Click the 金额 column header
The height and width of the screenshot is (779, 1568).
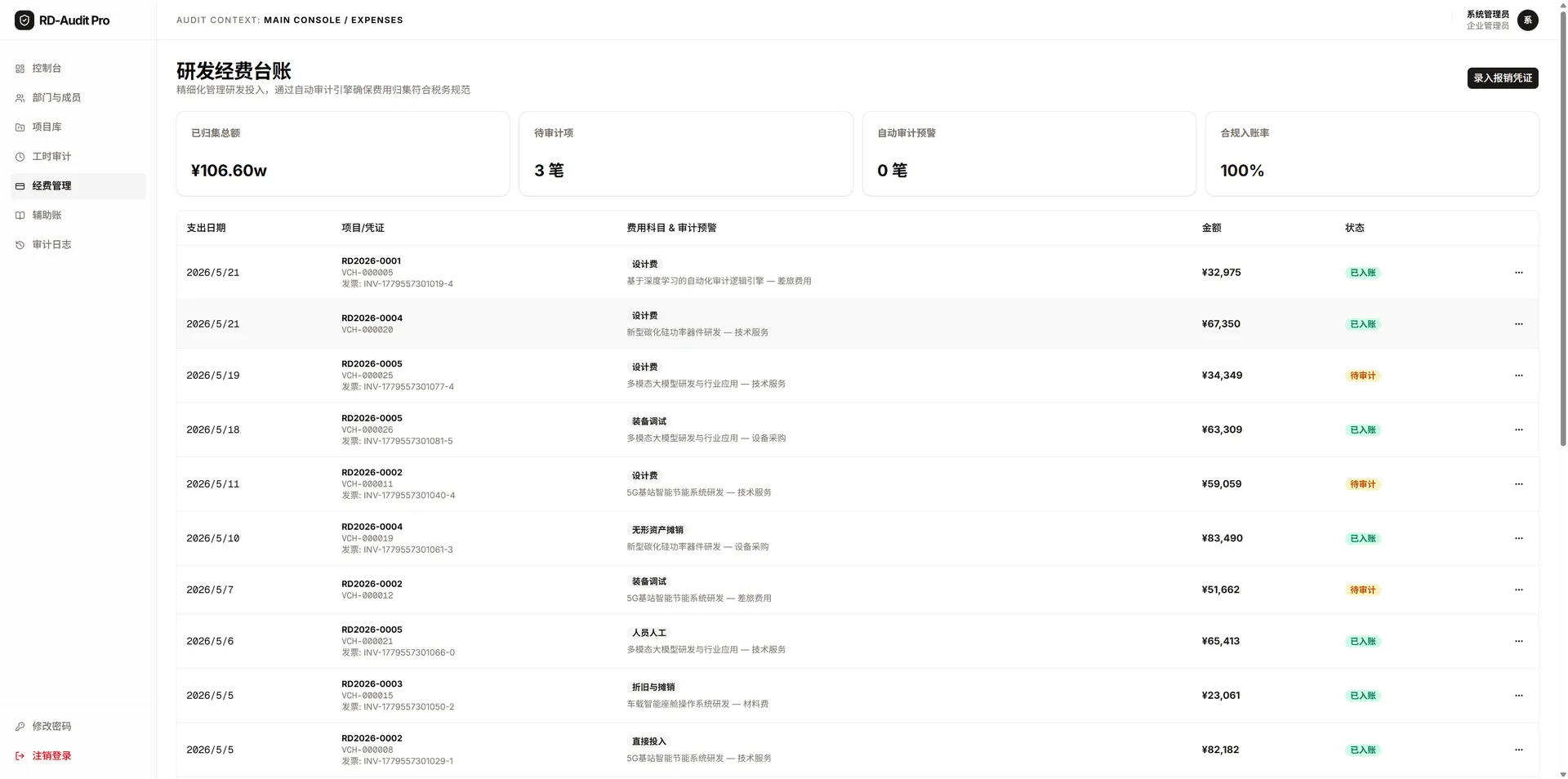coord(1211,228)
